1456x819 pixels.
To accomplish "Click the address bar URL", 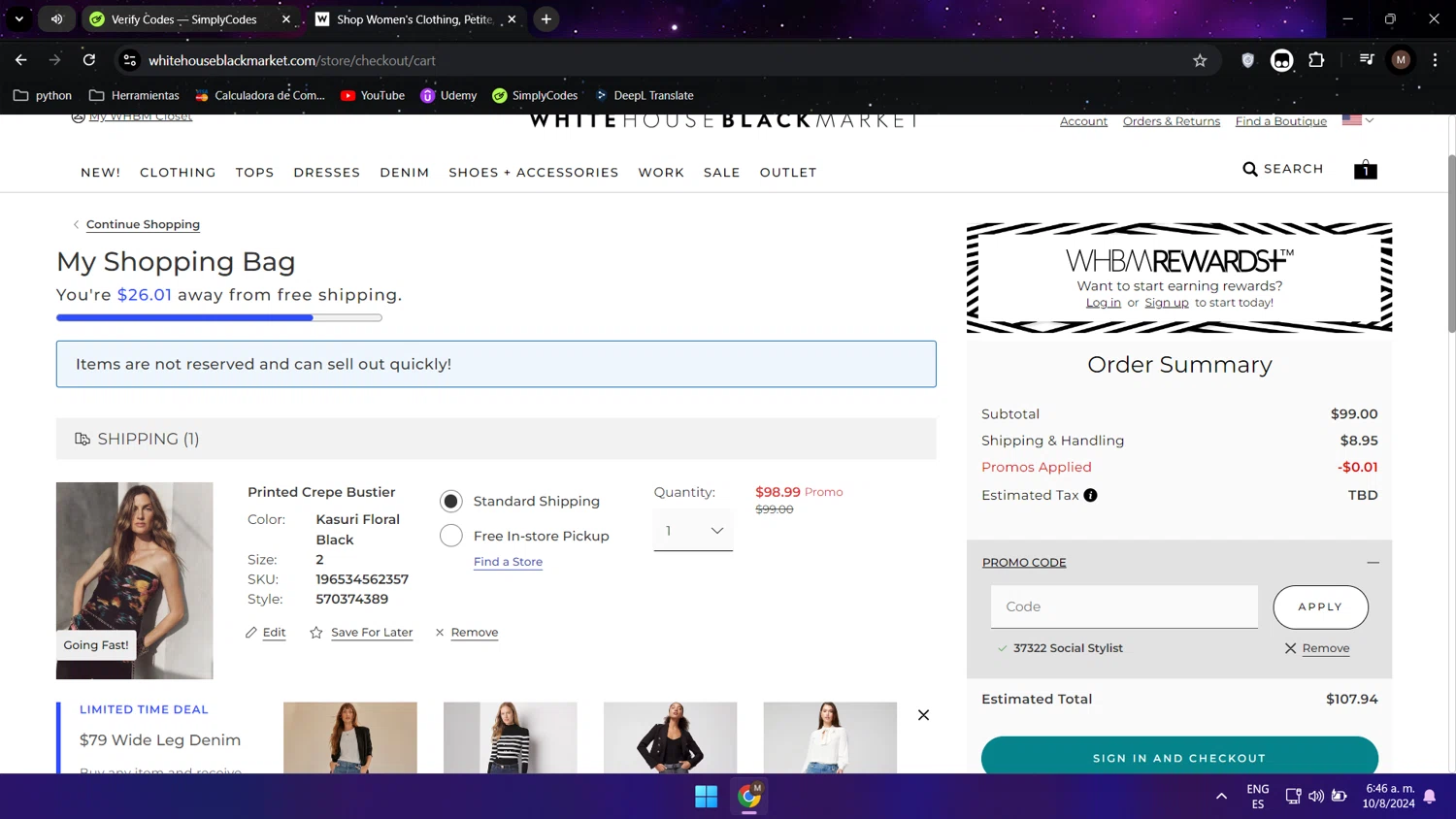I will coord(292,60).
